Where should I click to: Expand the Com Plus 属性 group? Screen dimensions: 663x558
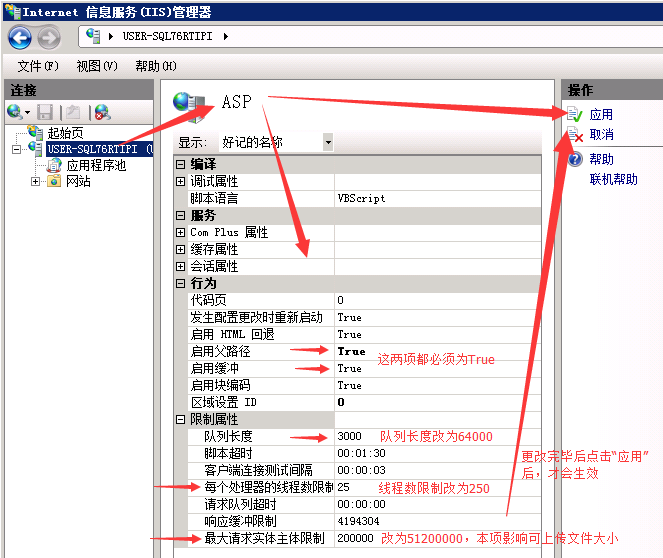(181, 232)
